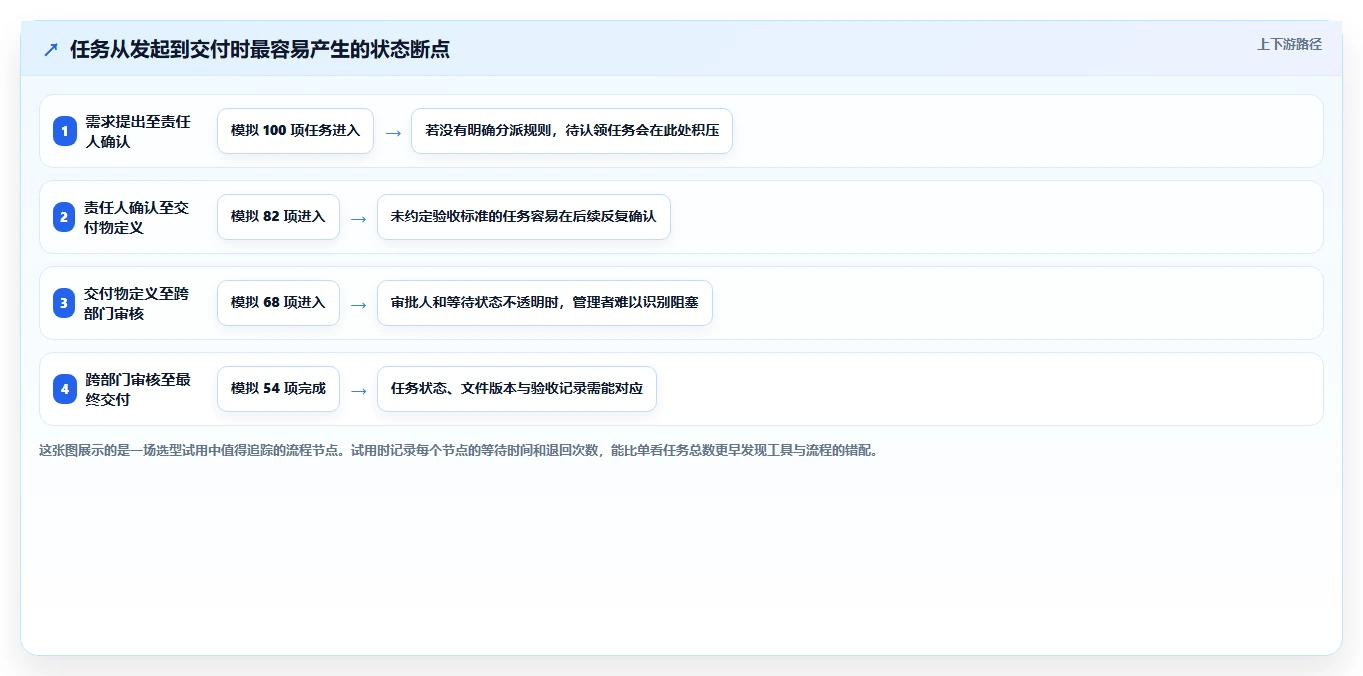Select step badge number 3

click(65, 303)
